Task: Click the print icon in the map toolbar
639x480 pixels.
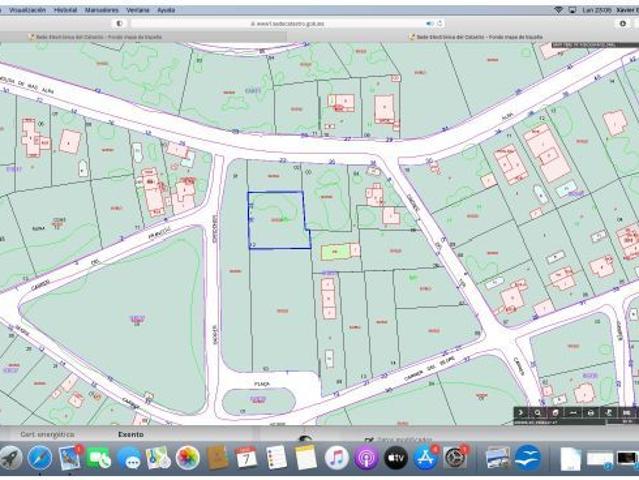Action: 591,412
